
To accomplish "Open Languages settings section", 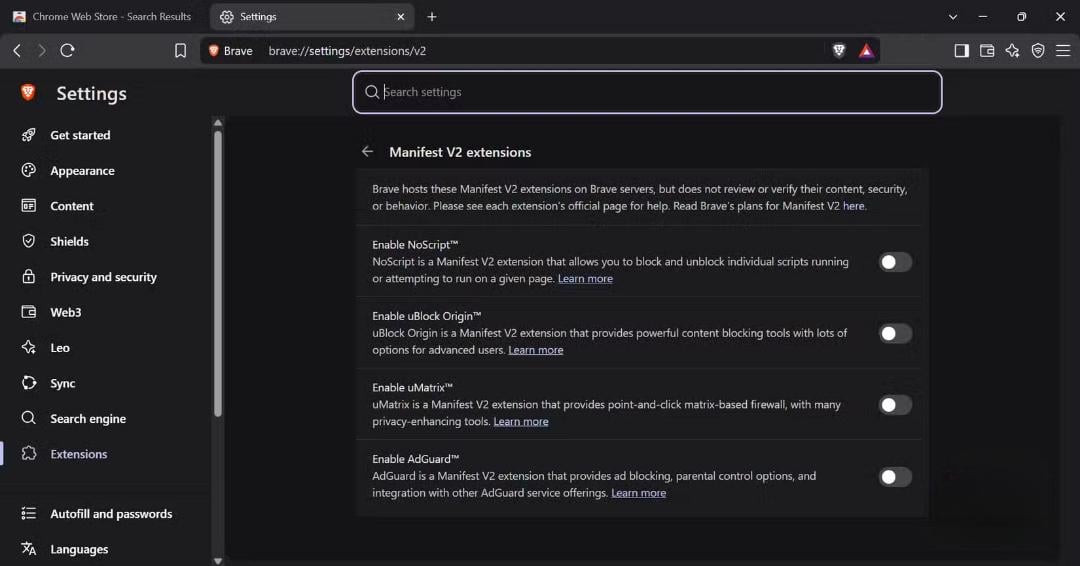I will click(79, 549).
